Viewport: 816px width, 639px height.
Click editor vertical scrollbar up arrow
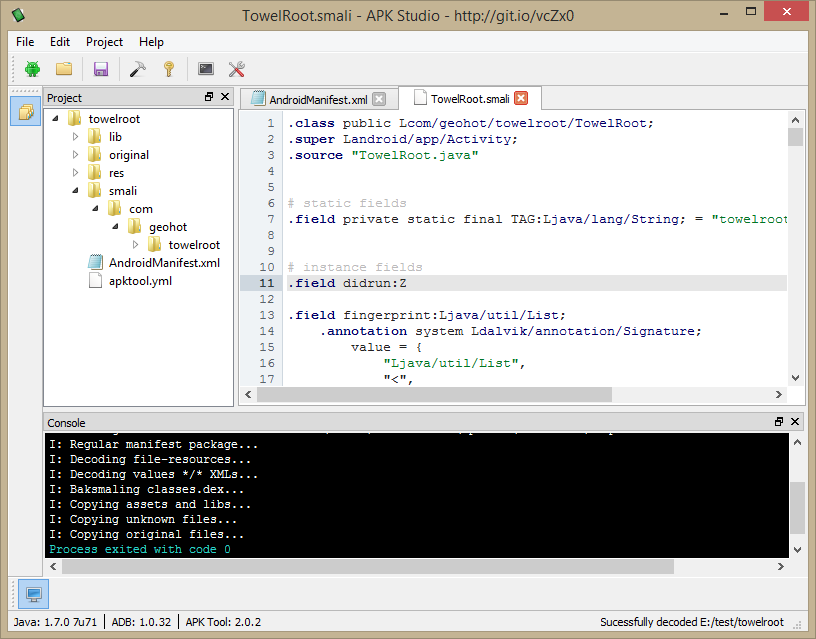point(795,120)
